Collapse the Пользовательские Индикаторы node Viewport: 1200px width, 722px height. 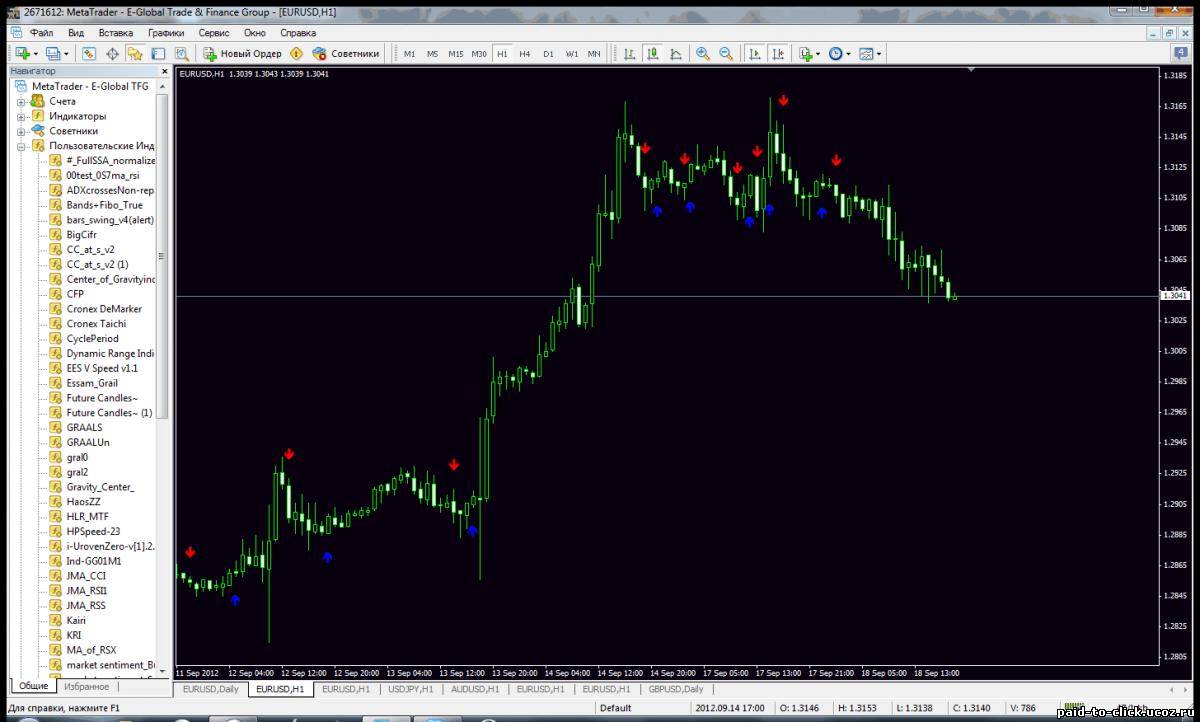coord(21,146)
